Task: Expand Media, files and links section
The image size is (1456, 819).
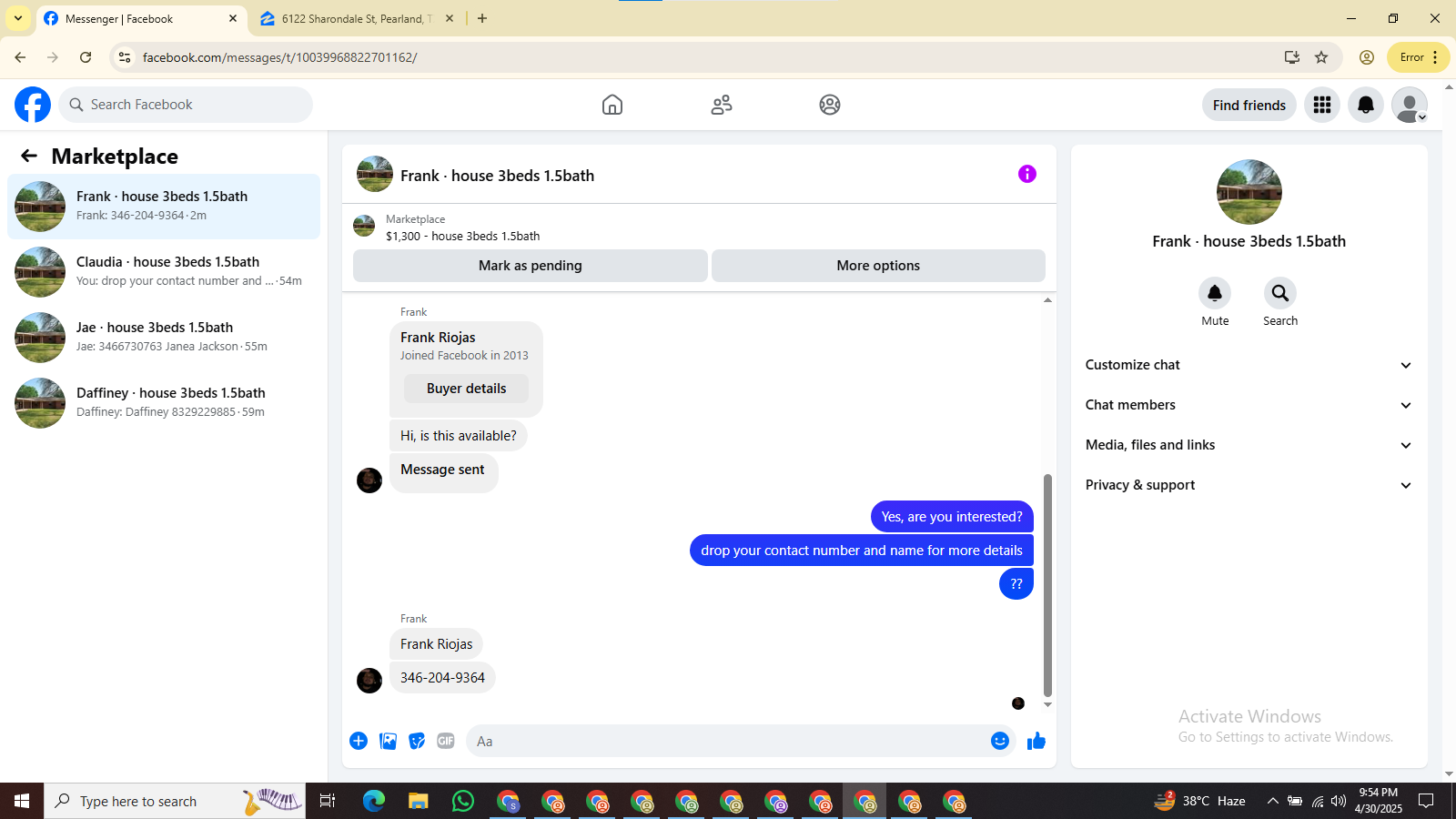Action: [x=1249, y=445]
